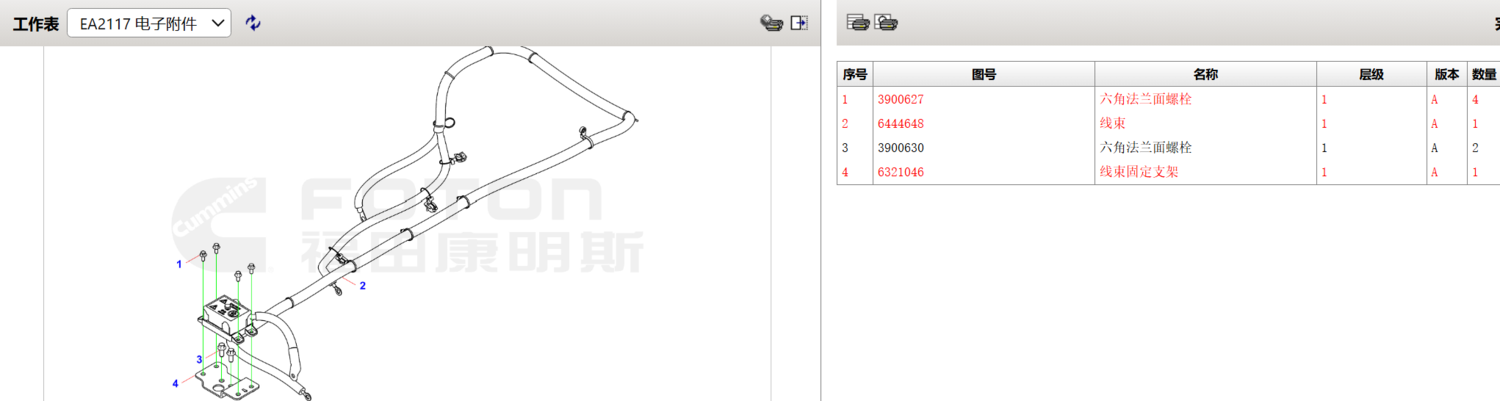This screenshot has height=401, width=1500.
Task: Print parts list with diagram
Action: click(x=886, y=22)
